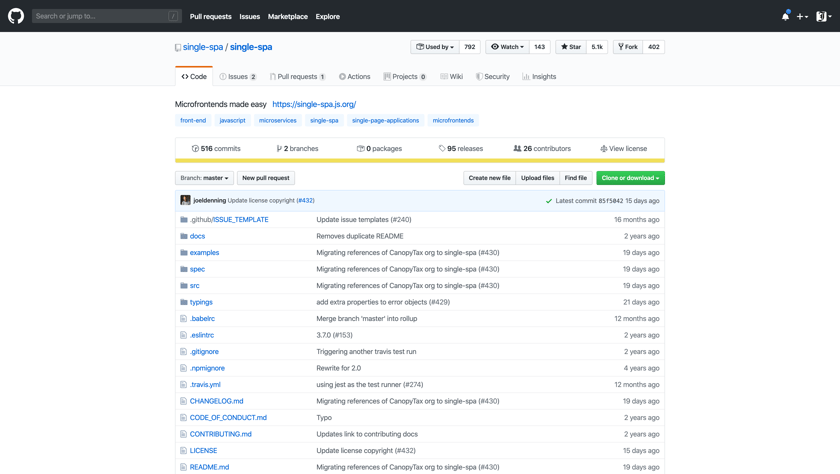Screen dimensions: 840x474
Task: Focus the Search or jump to field
Action: point(107,16)
